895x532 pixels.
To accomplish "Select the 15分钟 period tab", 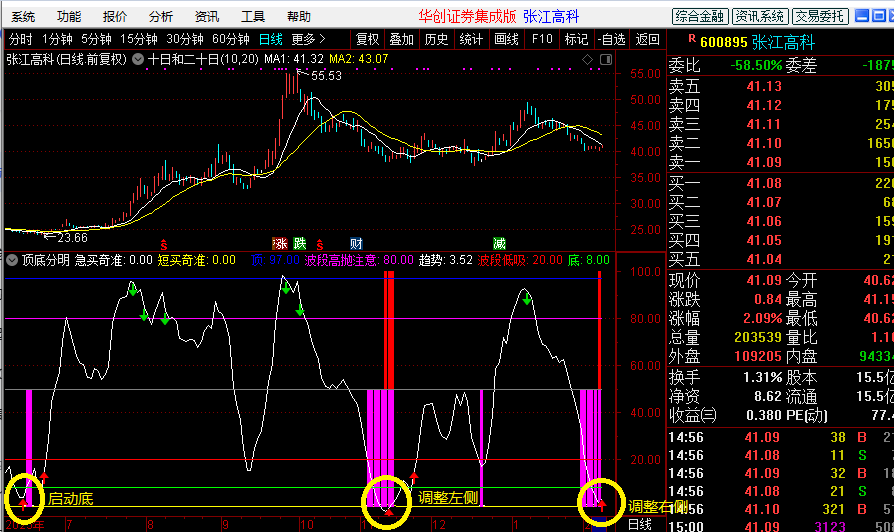I will [139, 39].
